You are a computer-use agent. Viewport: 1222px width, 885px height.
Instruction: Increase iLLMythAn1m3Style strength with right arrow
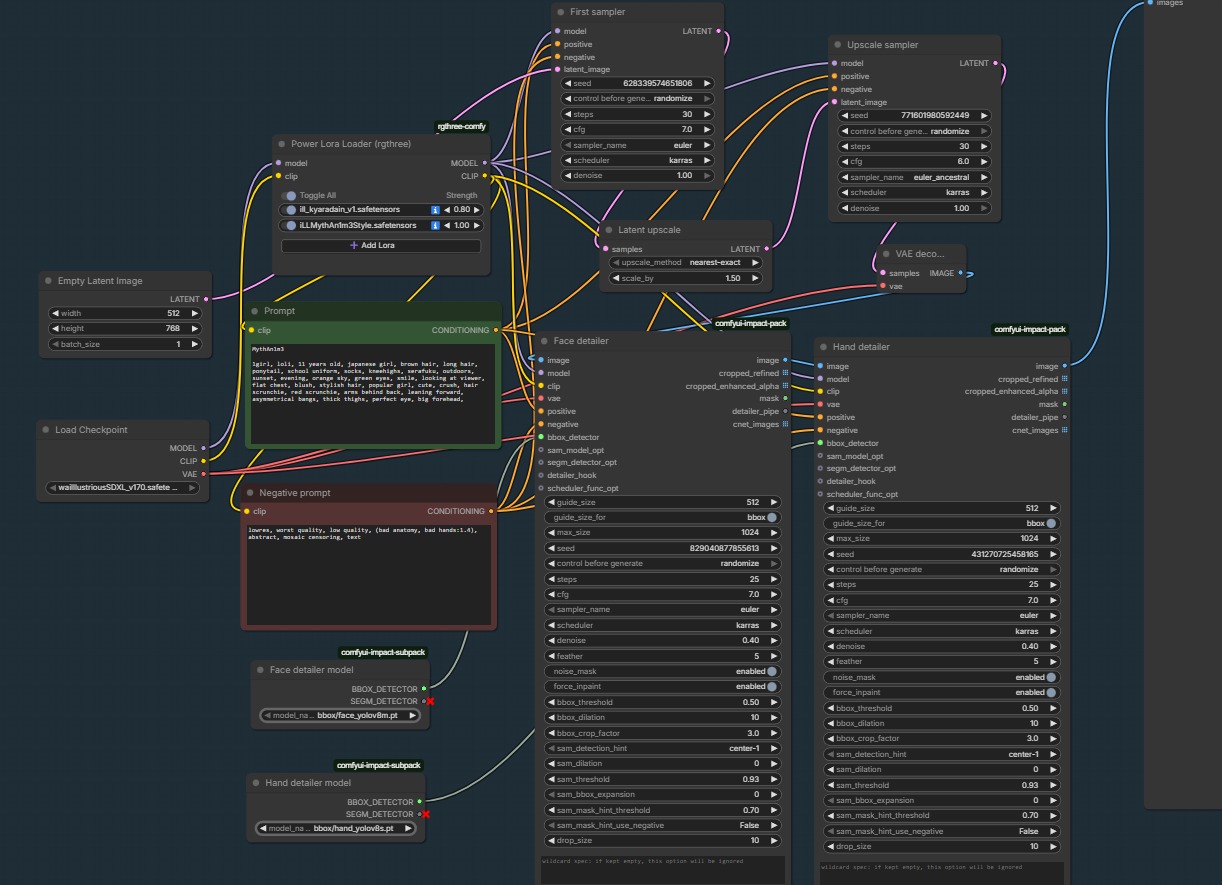[x=476, y=226]
